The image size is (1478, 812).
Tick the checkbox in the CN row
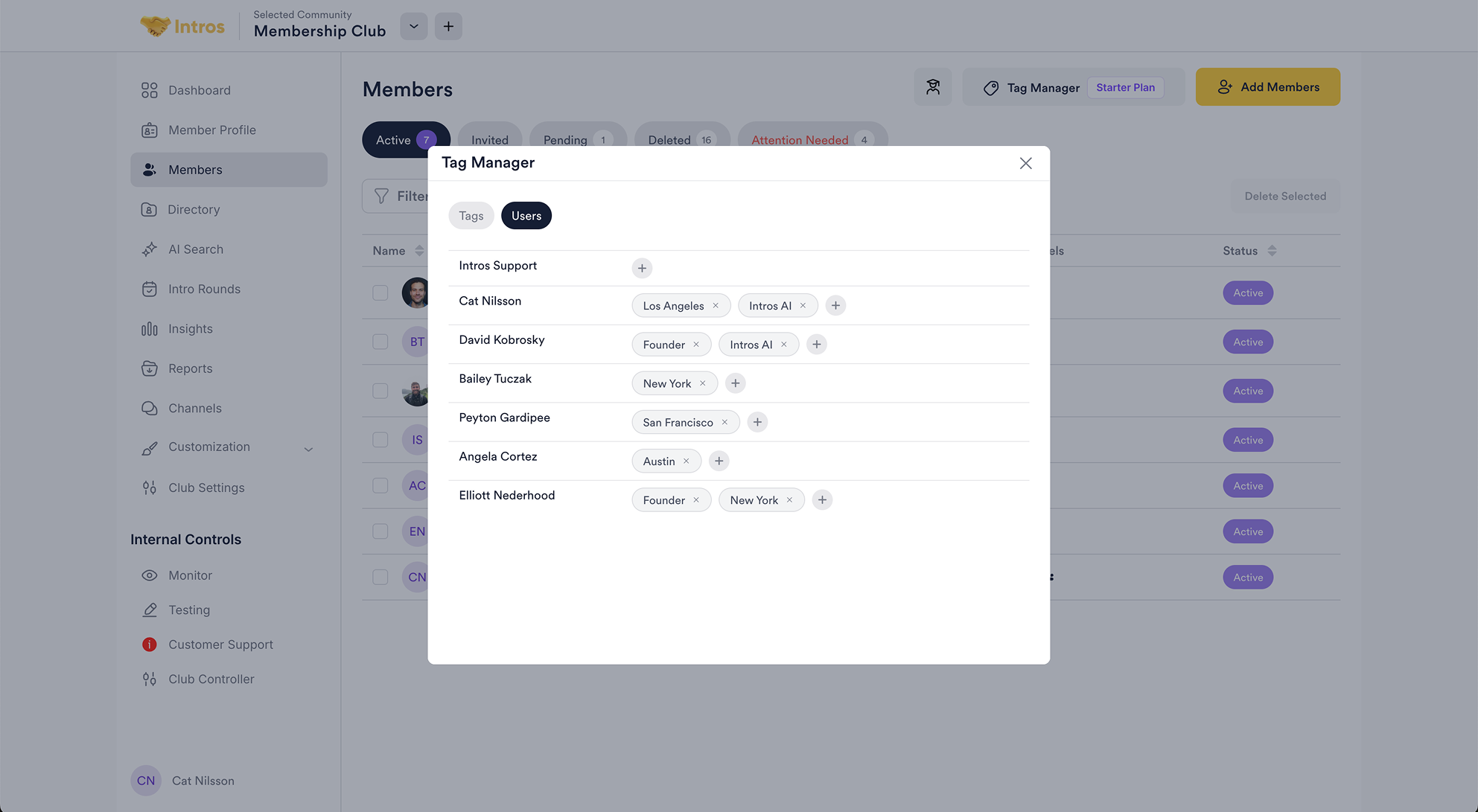pyautogui.click(x=380, y=578)
